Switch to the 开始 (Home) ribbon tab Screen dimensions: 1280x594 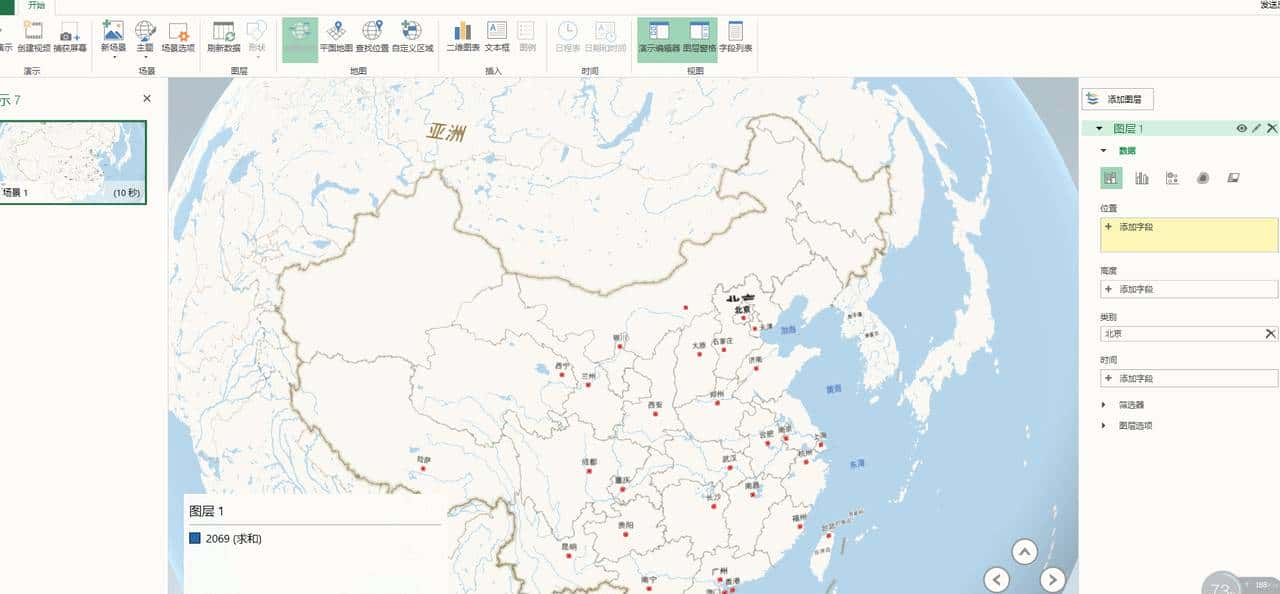[36, 6]
